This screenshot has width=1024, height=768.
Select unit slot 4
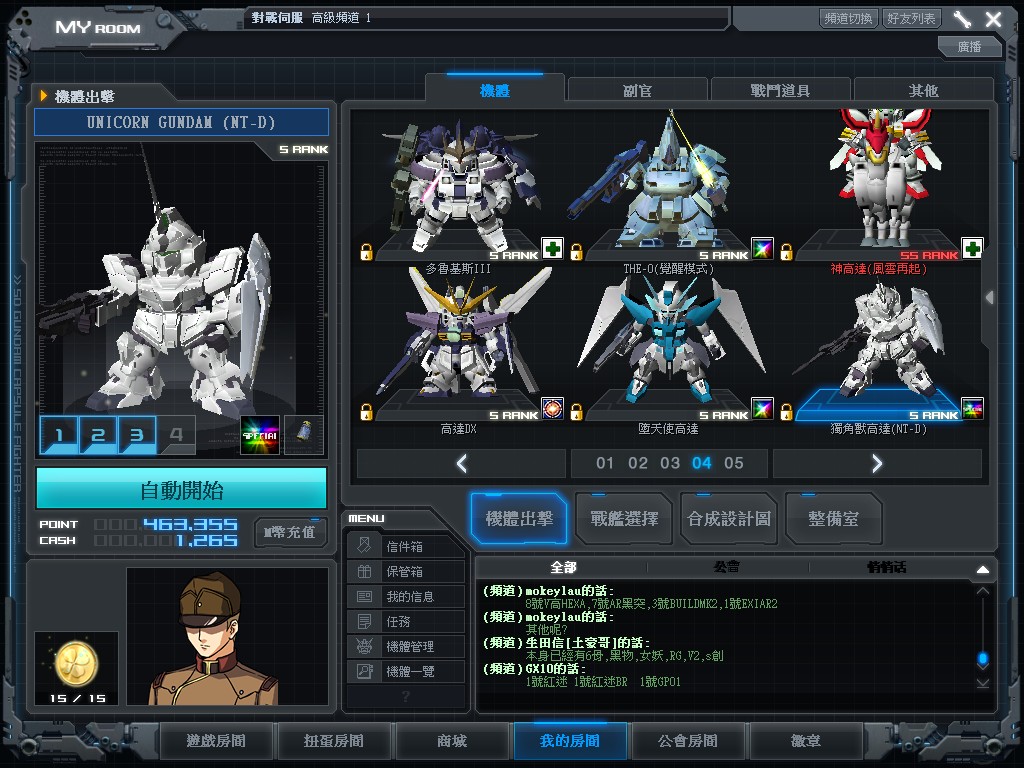tap(176, 435)
